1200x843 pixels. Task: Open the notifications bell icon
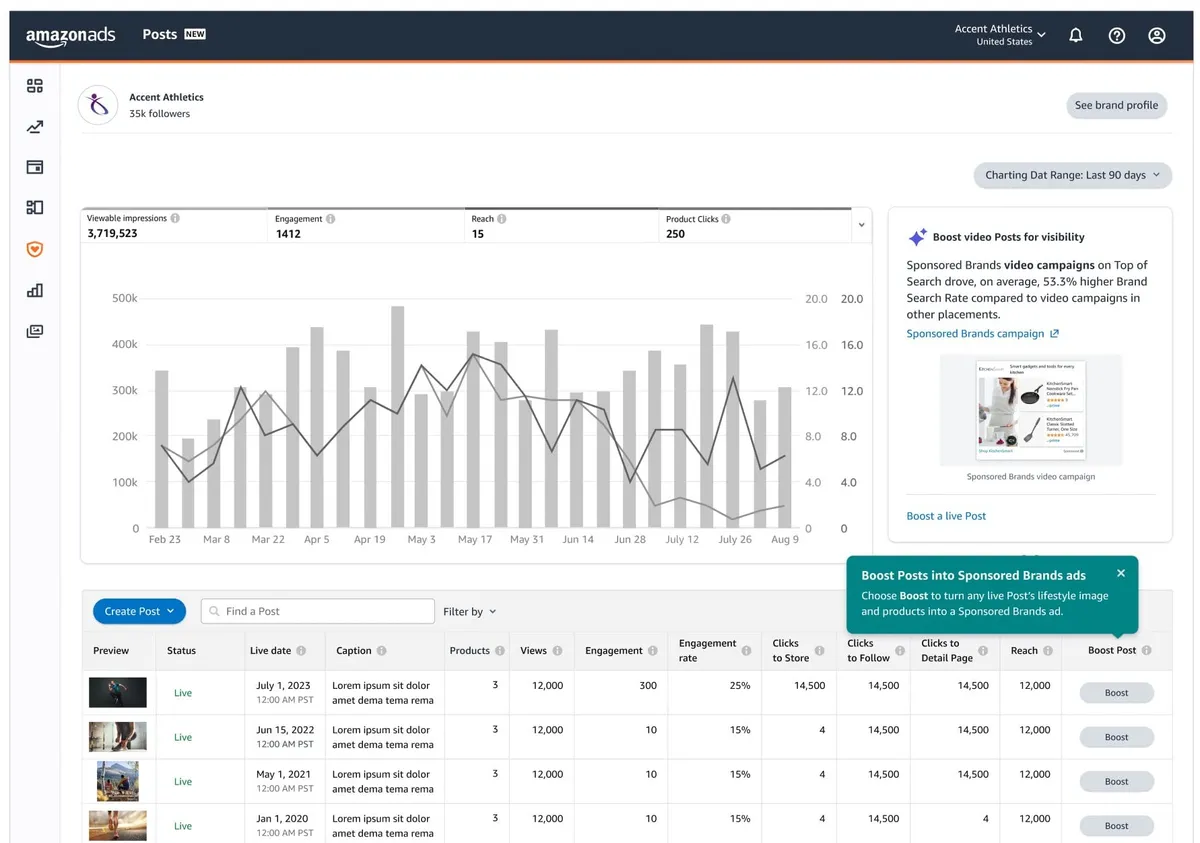click(x=1076, y=35)
